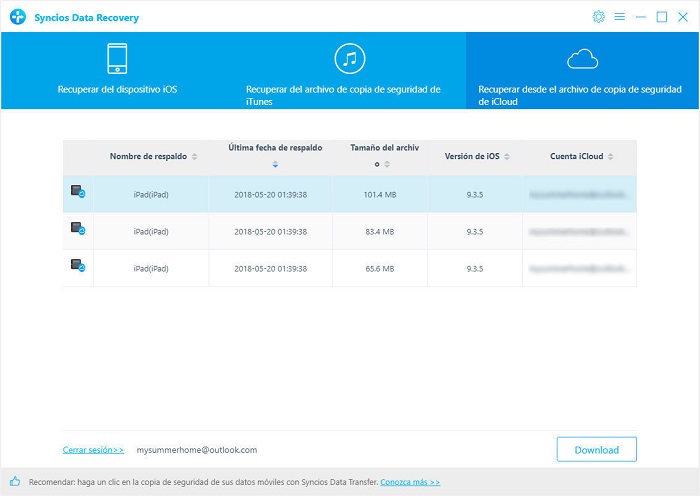Screen dimensions: 700x496
Task: Click the Download button
Action: point(596,449)
